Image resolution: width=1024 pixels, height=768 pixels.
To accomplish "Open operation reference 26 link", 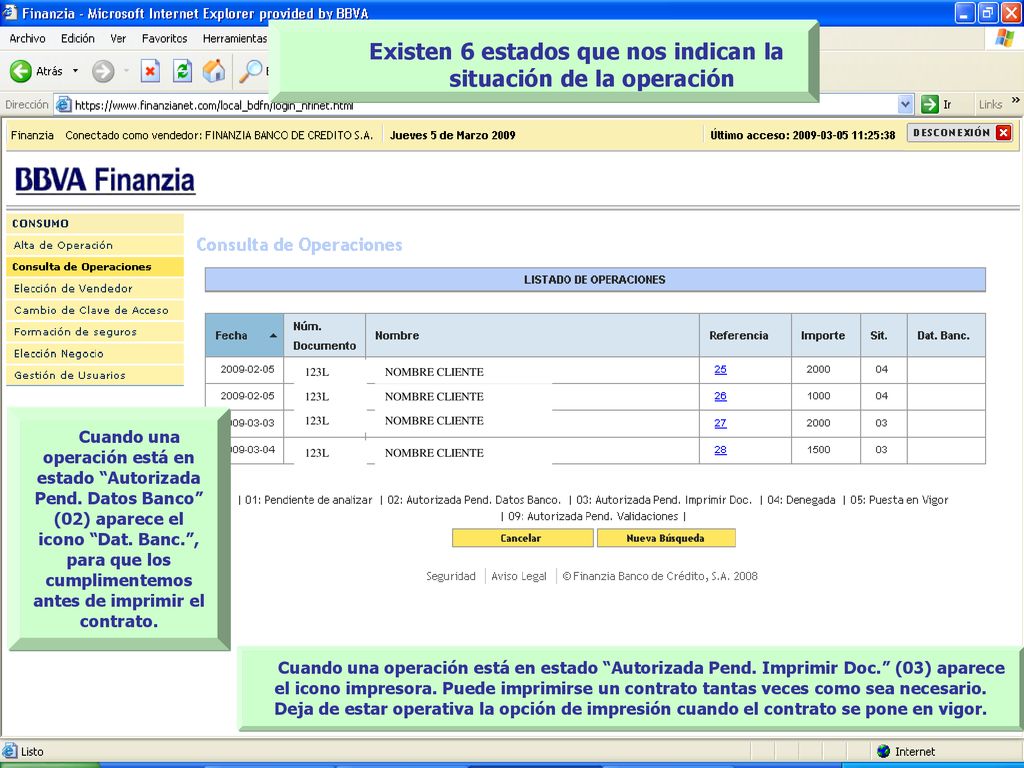I will (720, 396).
